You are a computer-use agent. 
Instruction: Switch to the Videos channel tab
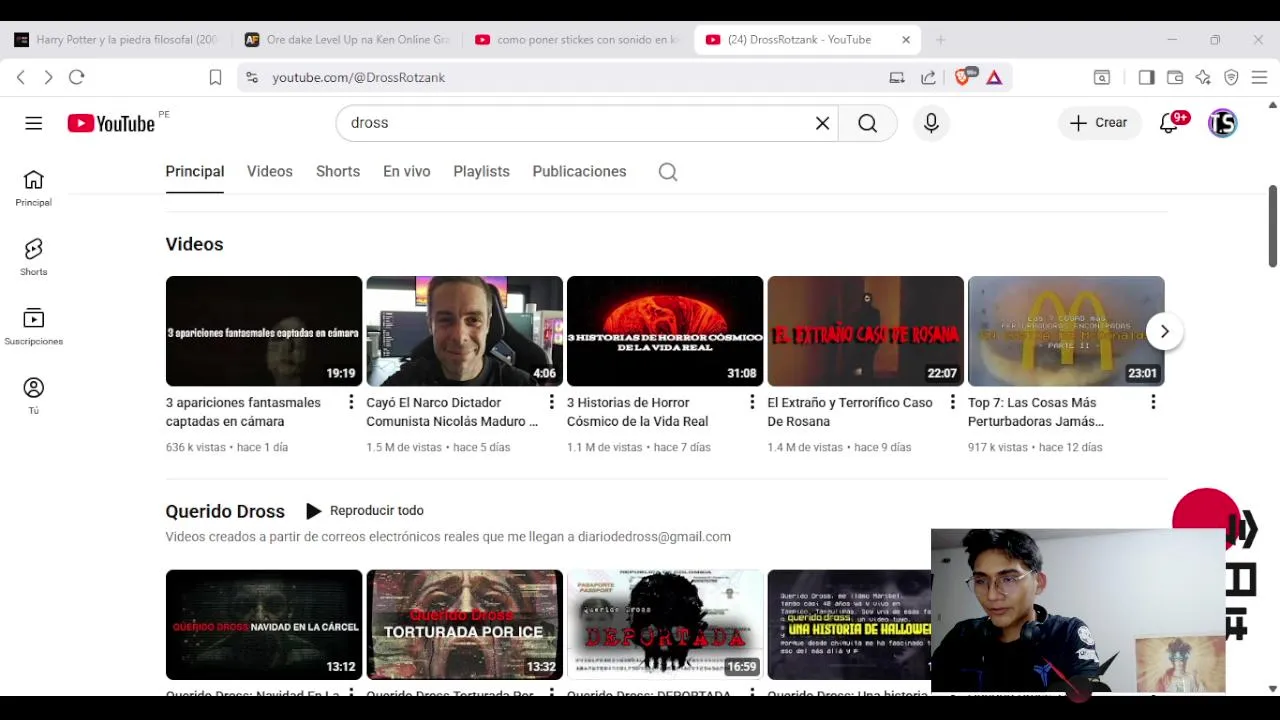coord(270,171)
